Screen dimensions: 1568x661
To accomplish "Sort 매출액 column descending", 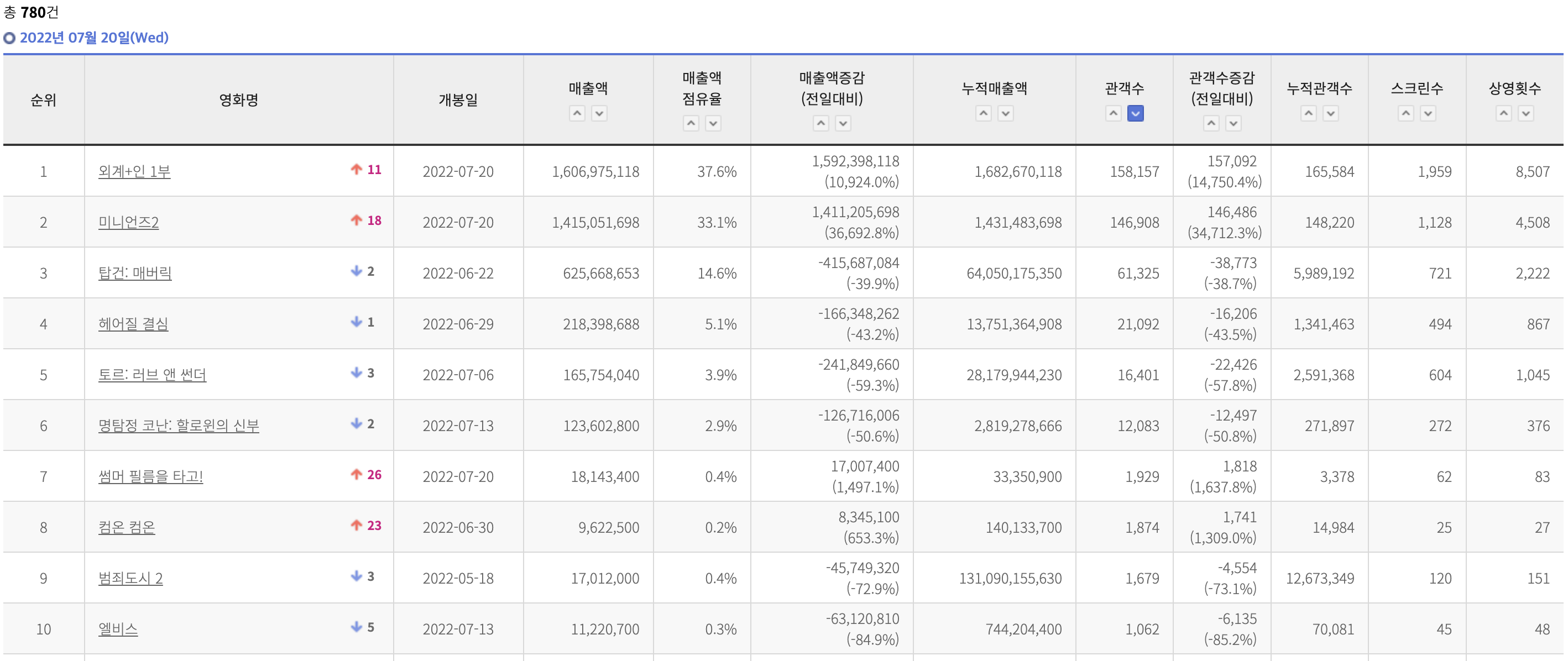I will click(x=599, y=113).
